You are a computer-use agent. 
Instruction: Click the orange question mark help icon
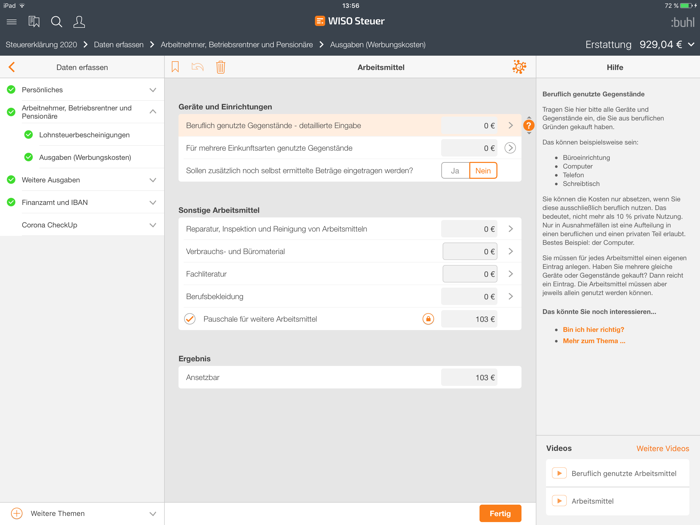coord(529,125)
